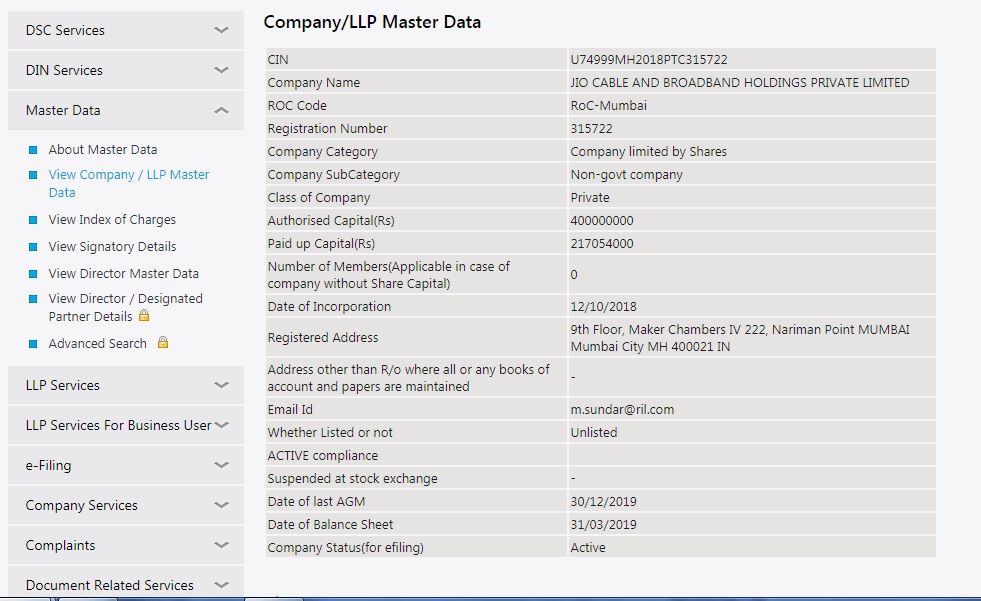Click blue bullet beside View Index of Charges
Screen dimensions: 981x601
33,220
